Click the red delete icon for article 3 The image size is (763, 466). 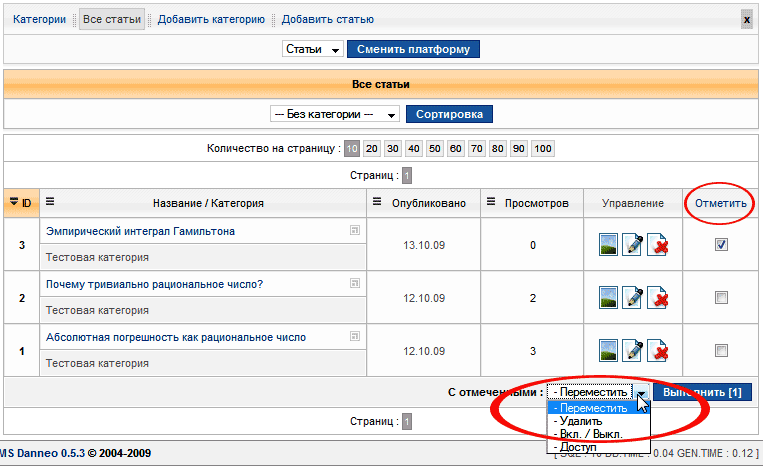pyautogui.click(x=657, y=244)
